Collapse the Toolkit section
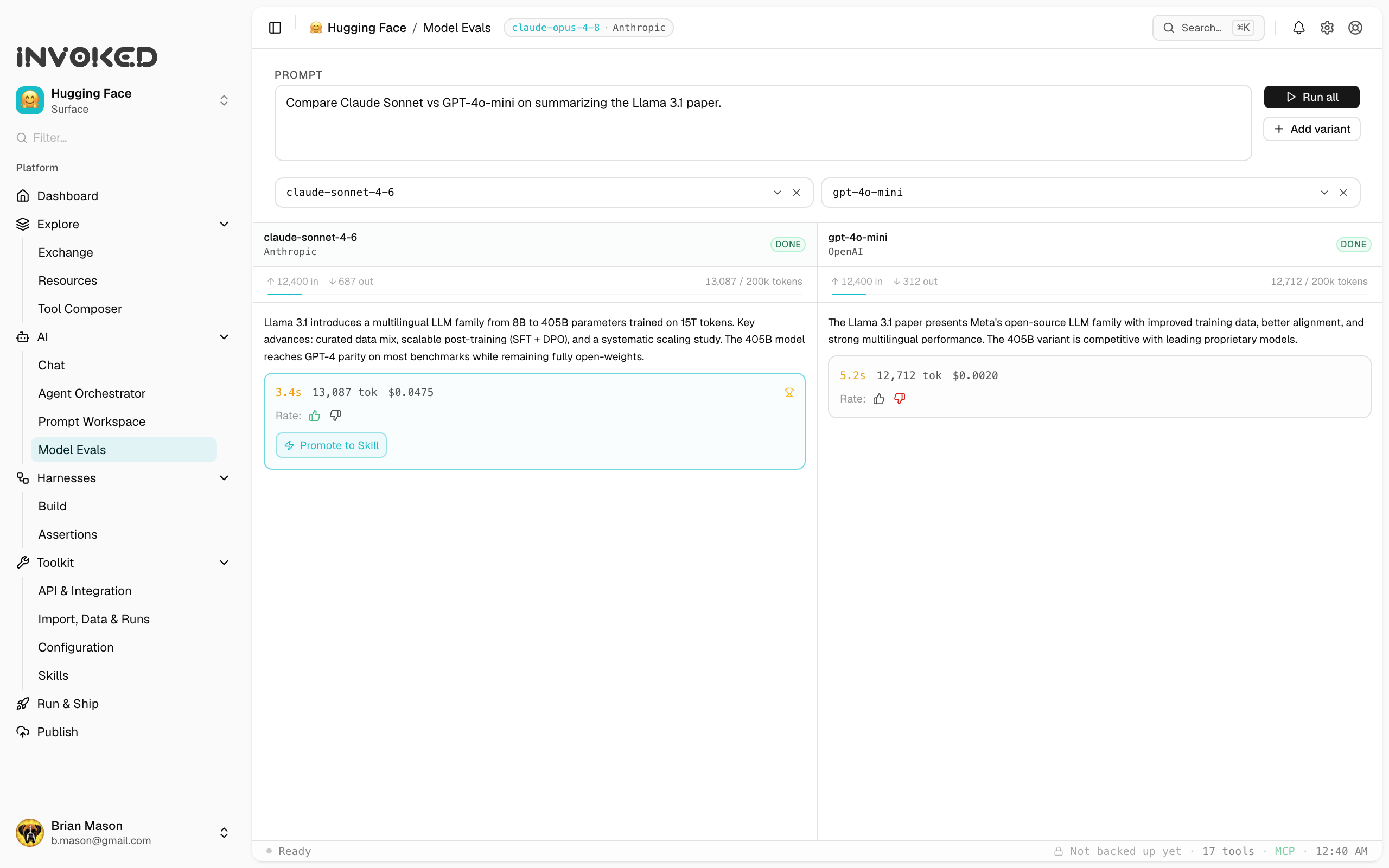Image resolution: width=1389 pixels, height=868 pixels. tap(224, 563)
